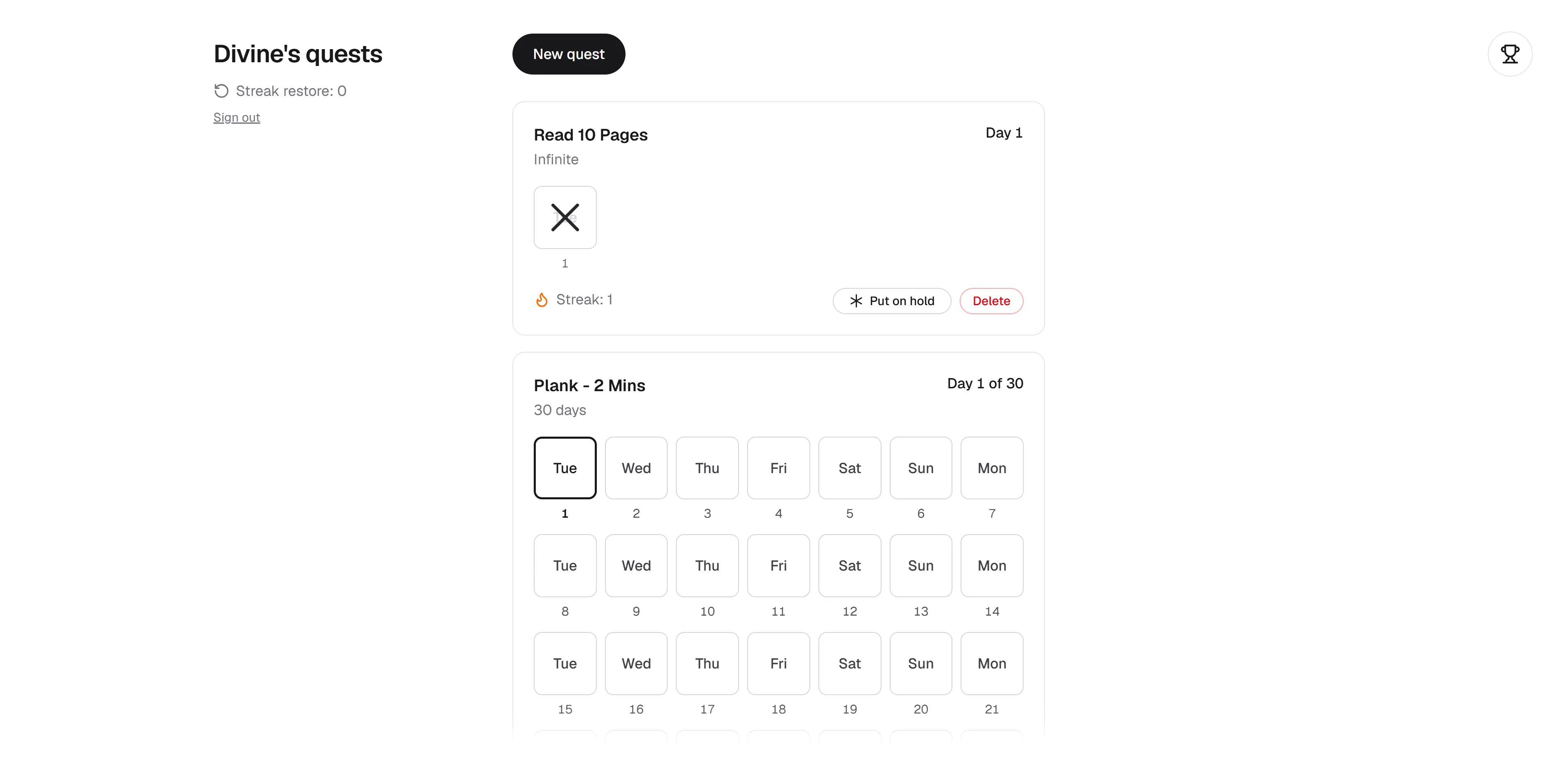
Task: Select Mon day 7 box in Plank
Action: pos(992,468)
